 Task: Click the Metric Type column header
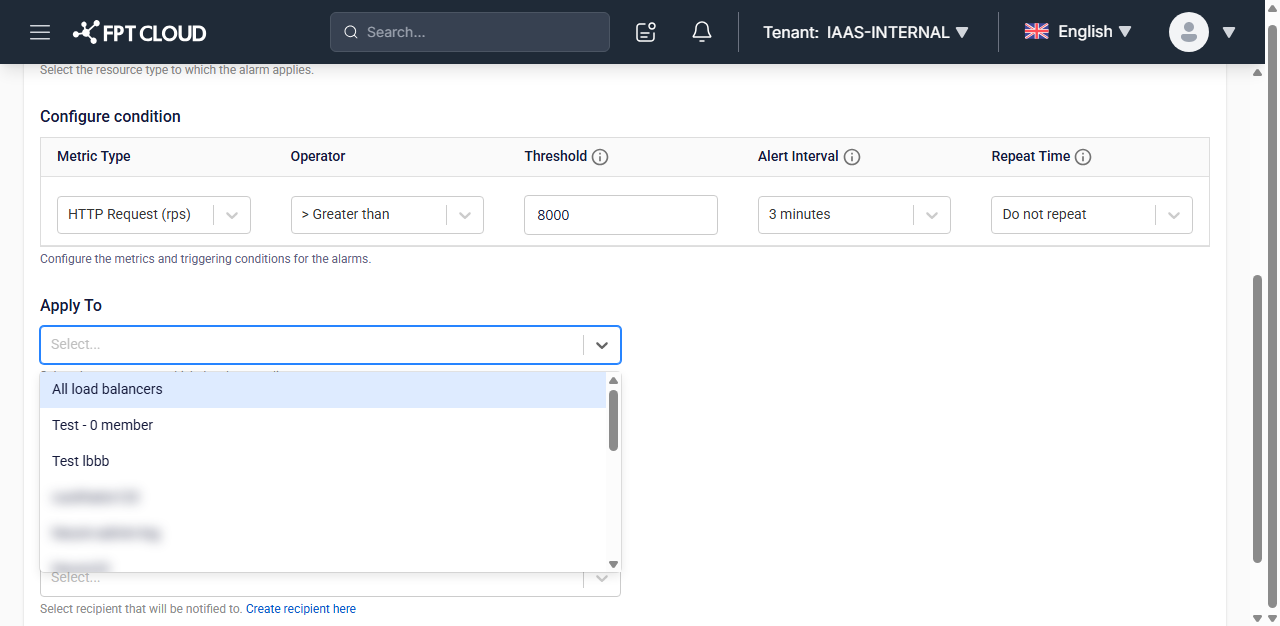click(x=94, y=157)
